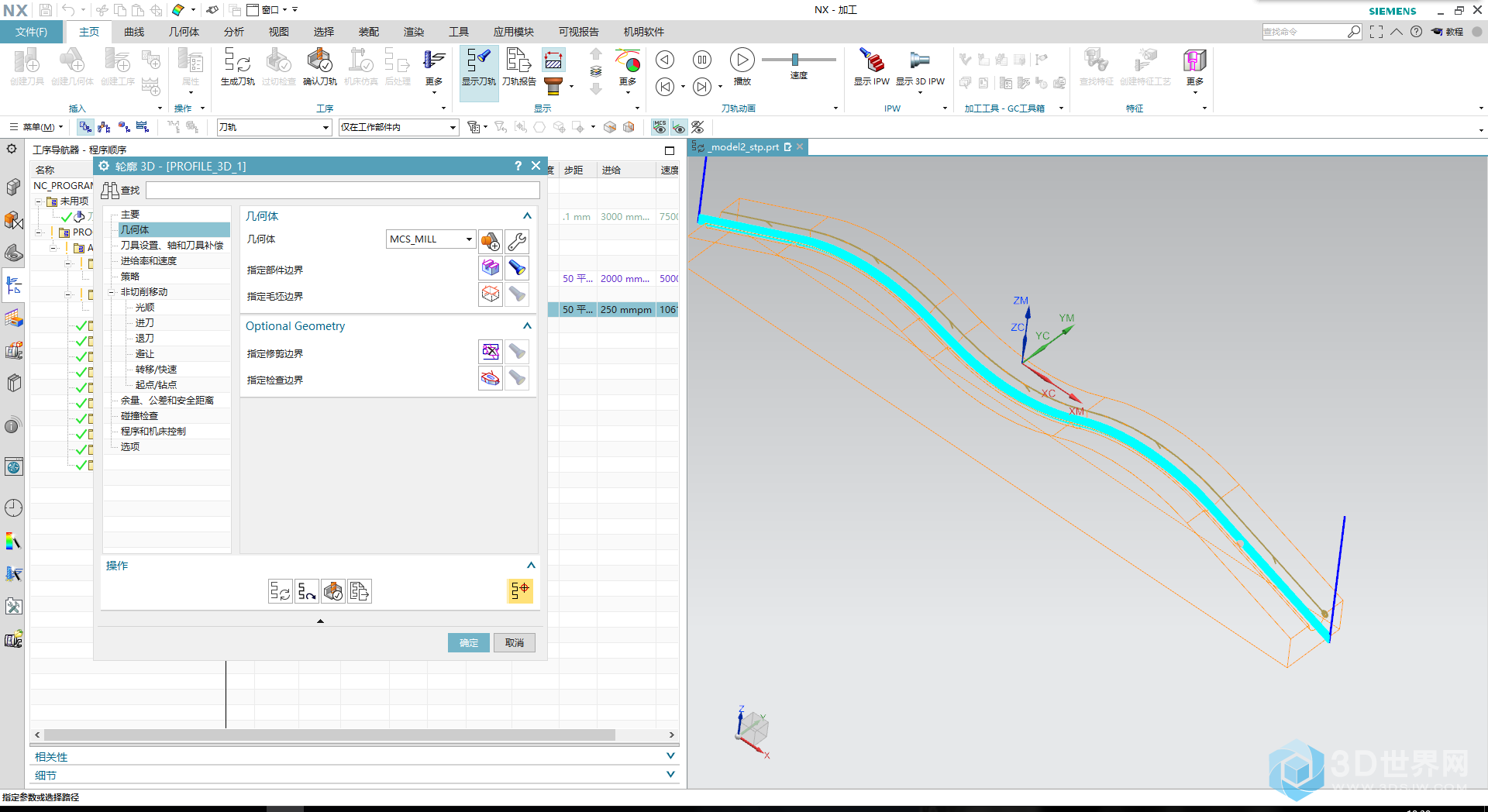Click Generate icon in dialog 操作 section
1488x812 pixels.
pos(281,591)
